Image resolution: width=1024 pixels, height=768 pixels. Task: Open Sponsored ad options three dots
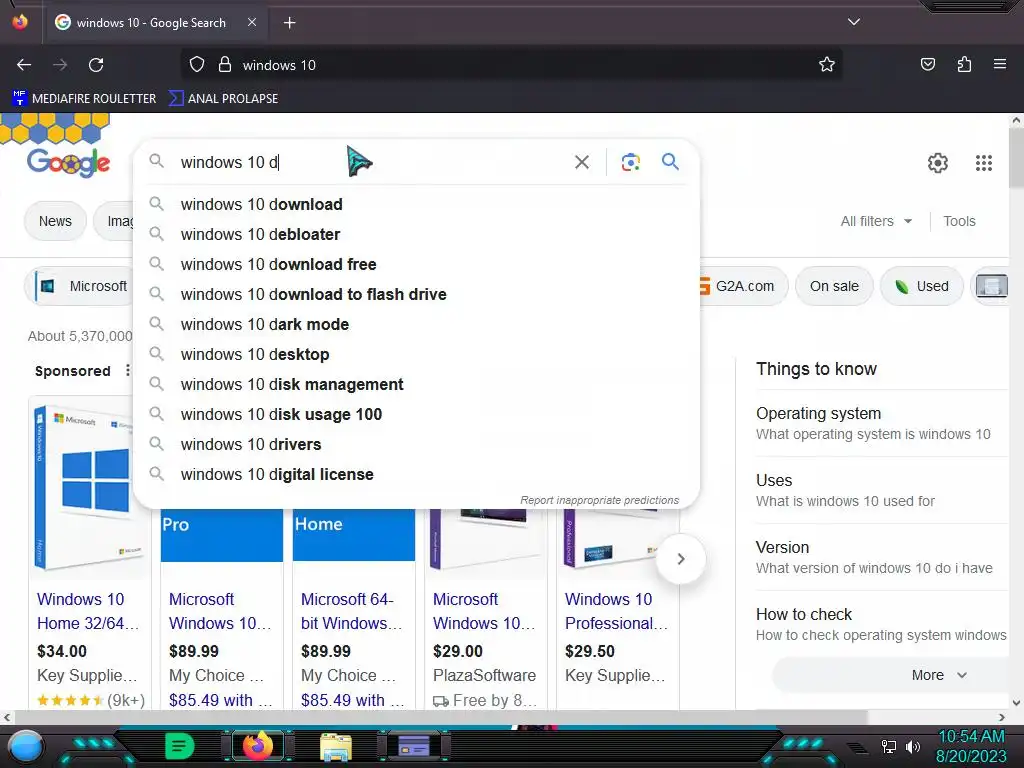(x=127, y=370)
